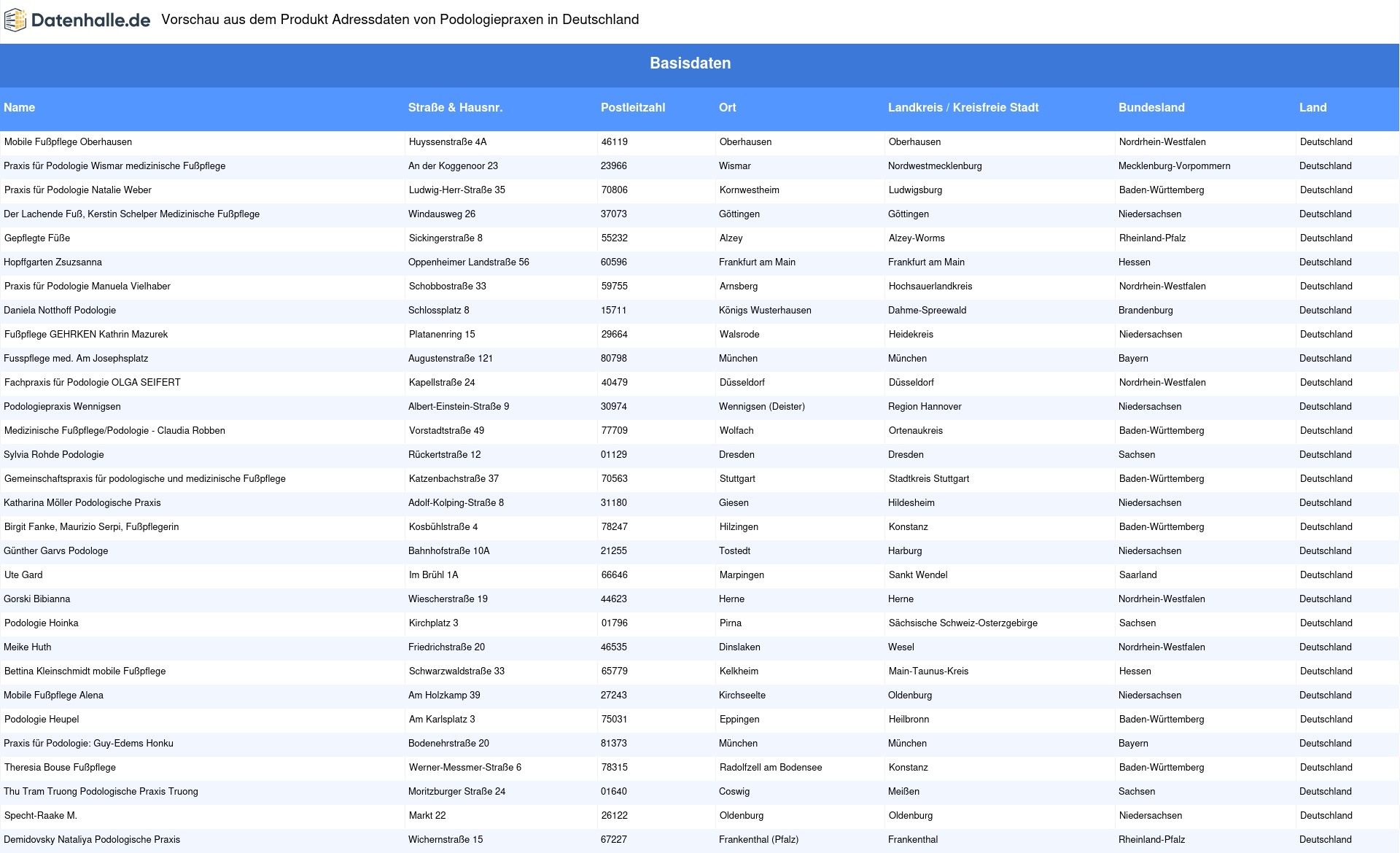Click the Main-Taunus-Kreis district cell

point(929,671)
